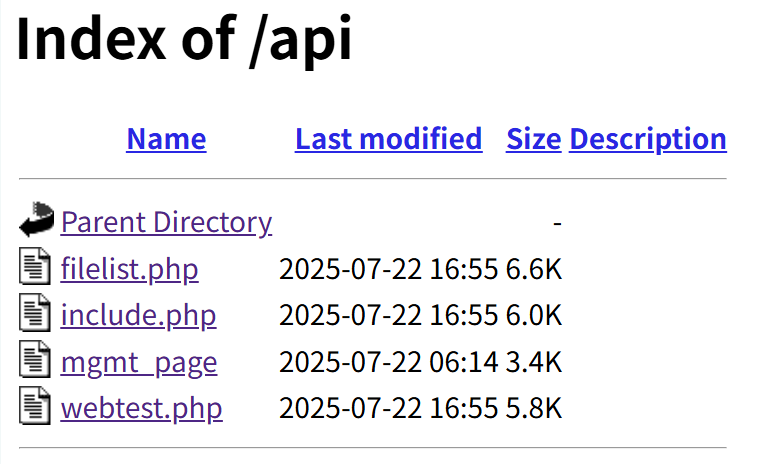Click the file icon beside filelist.php
Image resolution: width=781 pixels, height=464 pixels.
point(35,268)
